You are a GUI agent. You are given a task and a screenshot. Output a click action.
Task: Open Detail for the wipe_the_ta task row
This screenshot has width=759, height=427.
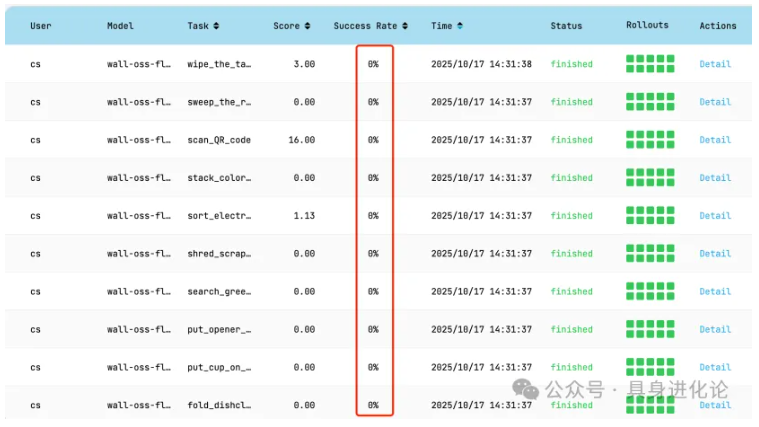[x=715, y=64]
